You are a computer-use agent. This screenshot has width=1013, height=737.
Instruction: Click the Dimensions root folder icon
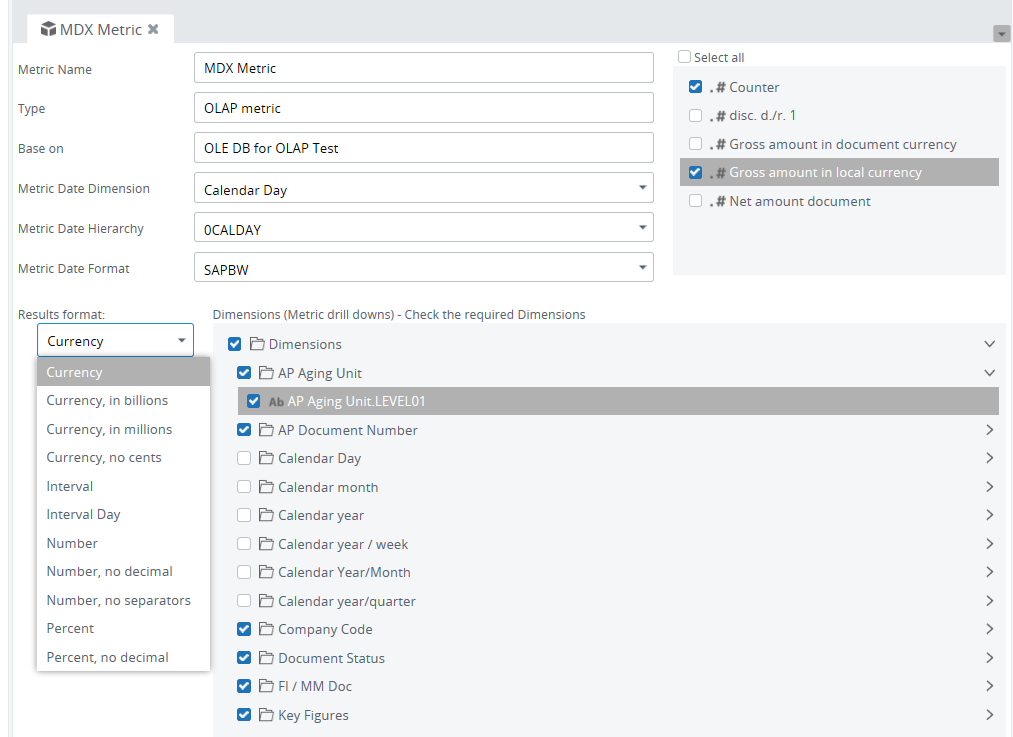257,344
